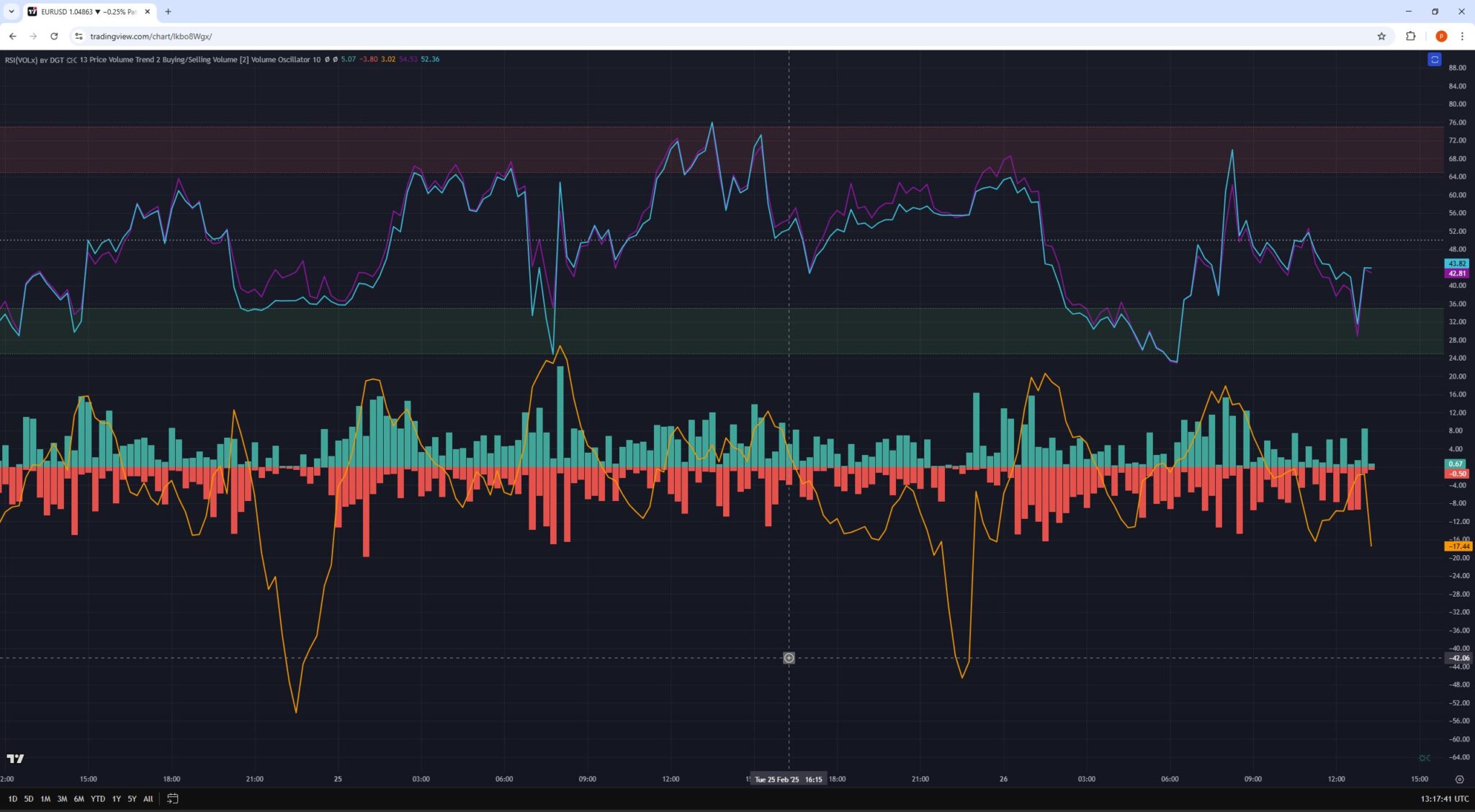The width and height of the screenshot is (1475, 812).
Task: Expand the browser tab search dropdown
Action: 11,12
